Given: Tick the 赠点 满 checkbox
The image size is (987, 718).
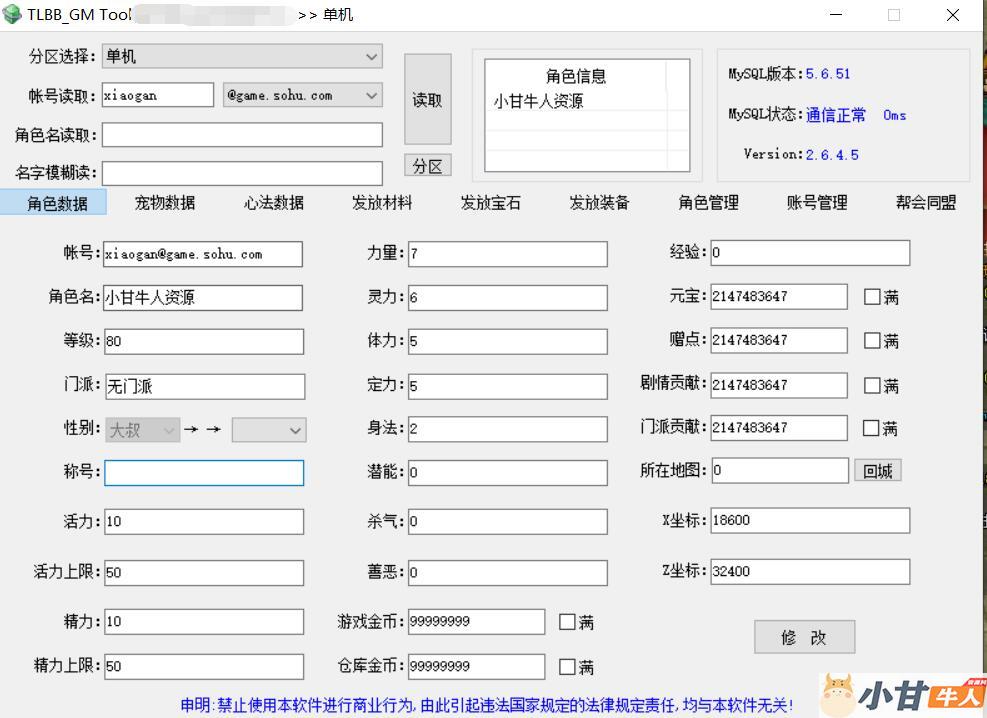Looking at the screenshot, I should [x=872, y=341].
